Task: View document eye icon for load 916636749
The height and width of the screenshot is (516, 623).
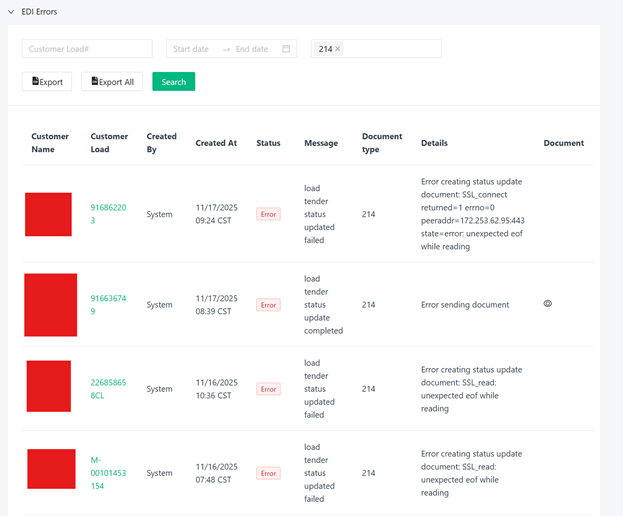Action: point(548,304)
